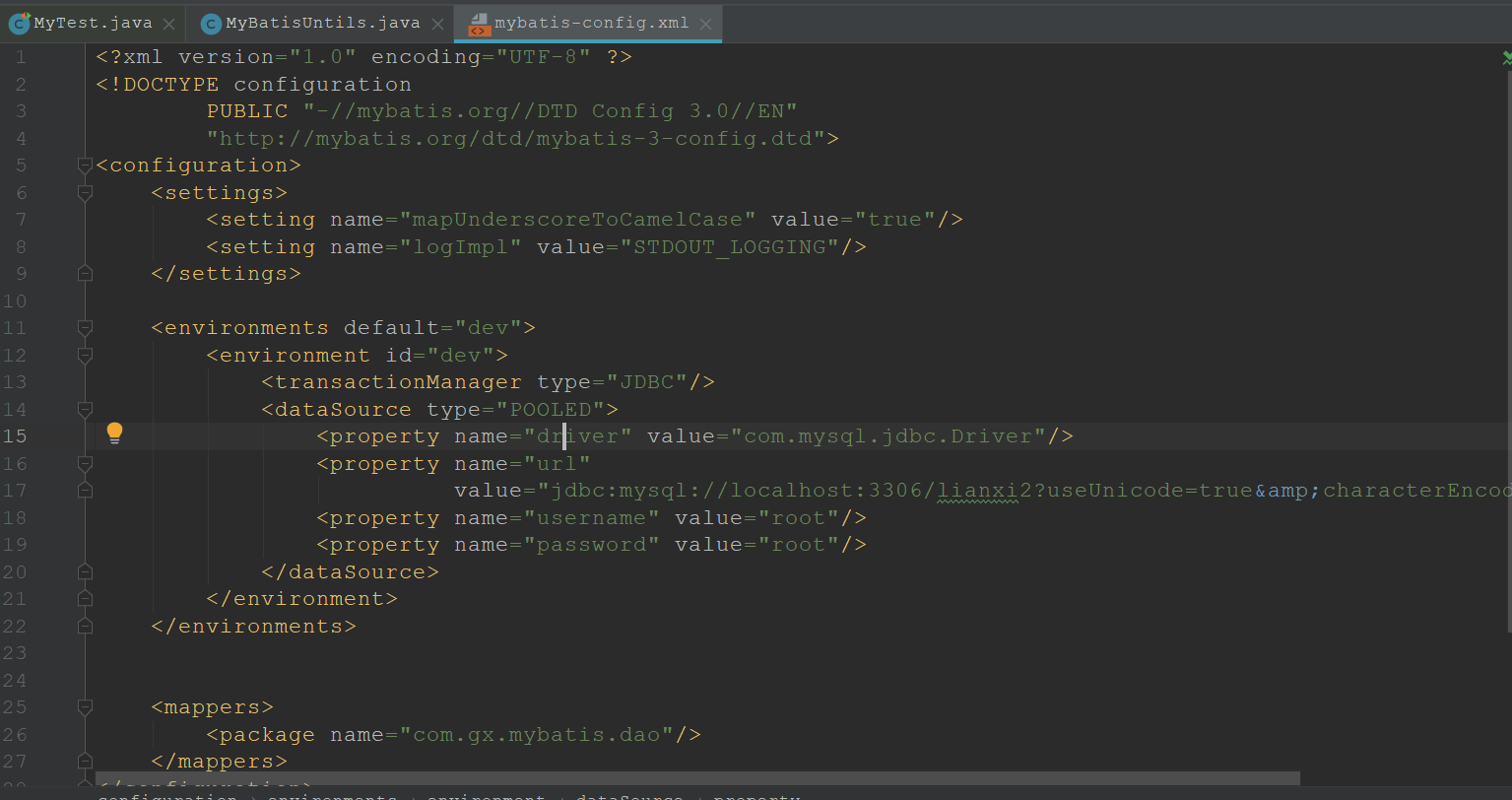
Task: Click line number 1 in the gutter
Action: pos(21,57)
